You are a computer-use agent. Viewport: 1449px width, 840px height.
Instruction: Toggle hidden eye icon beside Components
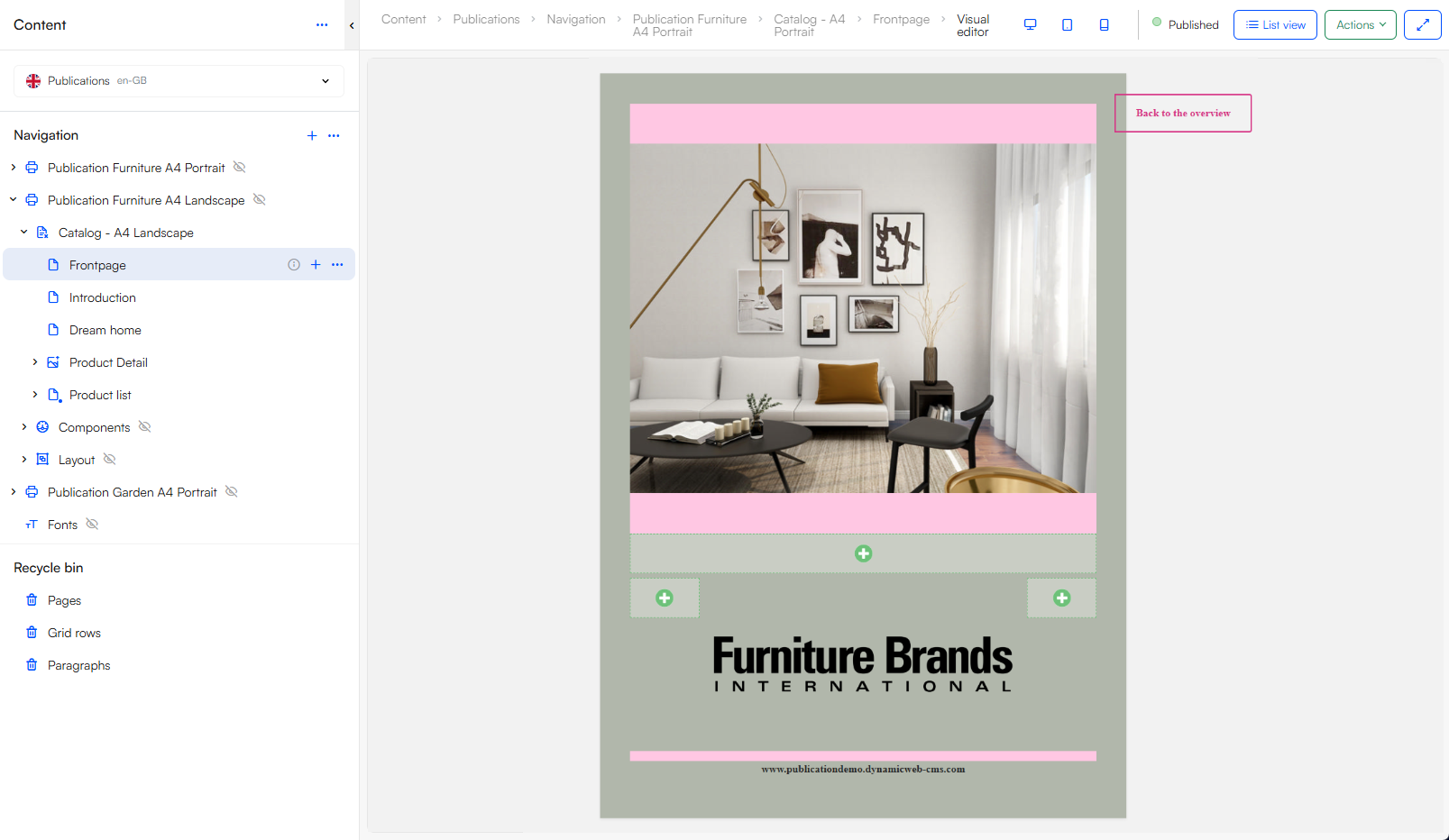pyautogui.click(x=145, y=427)
